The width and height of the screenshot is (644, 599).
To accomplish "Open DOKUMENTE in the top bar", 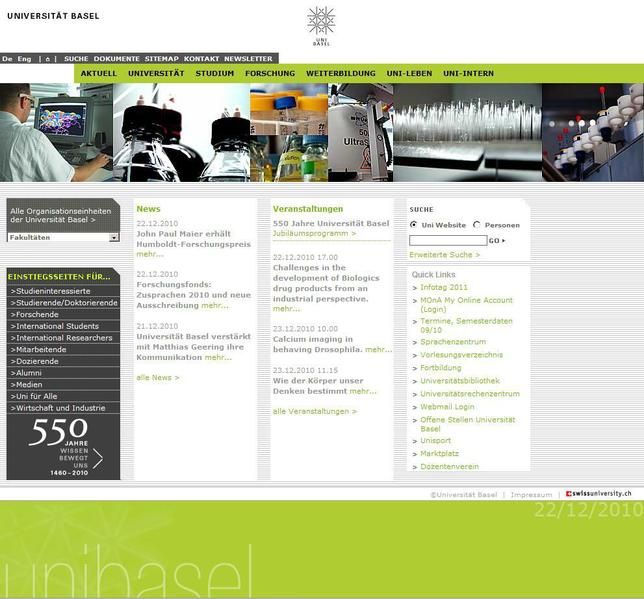I will 117,59.
